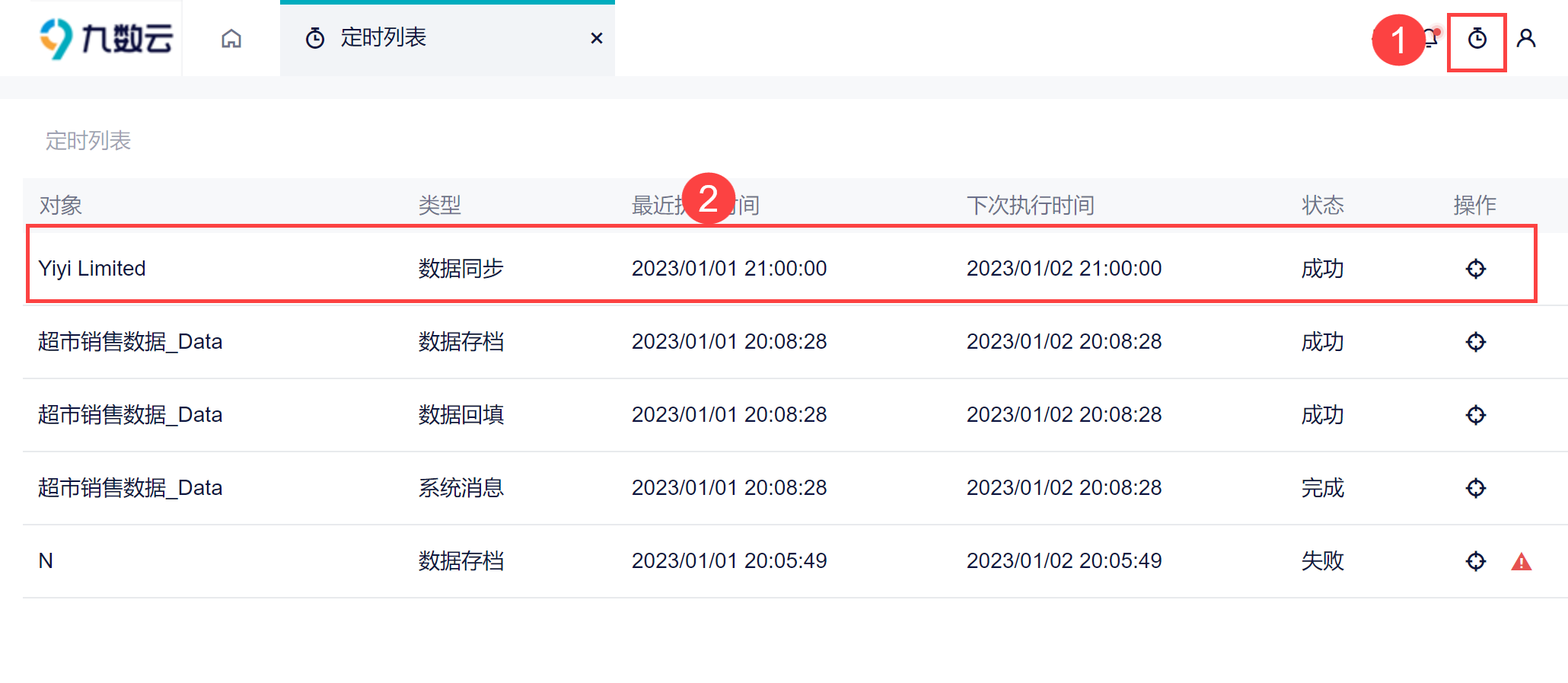Click 成功 status in Yiyi Limited row
This screenshot has width=1568, height=683.
pos(1323,269)
